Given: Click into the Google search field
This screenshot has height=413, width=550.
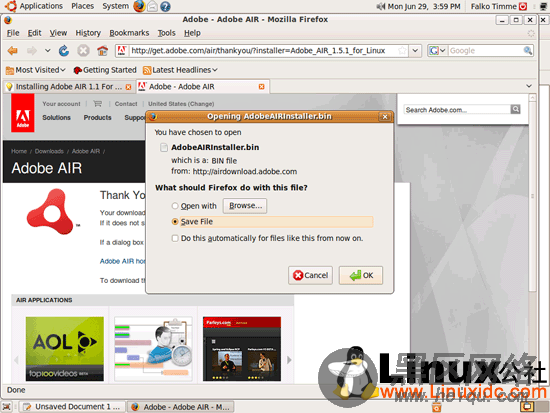Looking at the screenshot, I should point(485,51).
